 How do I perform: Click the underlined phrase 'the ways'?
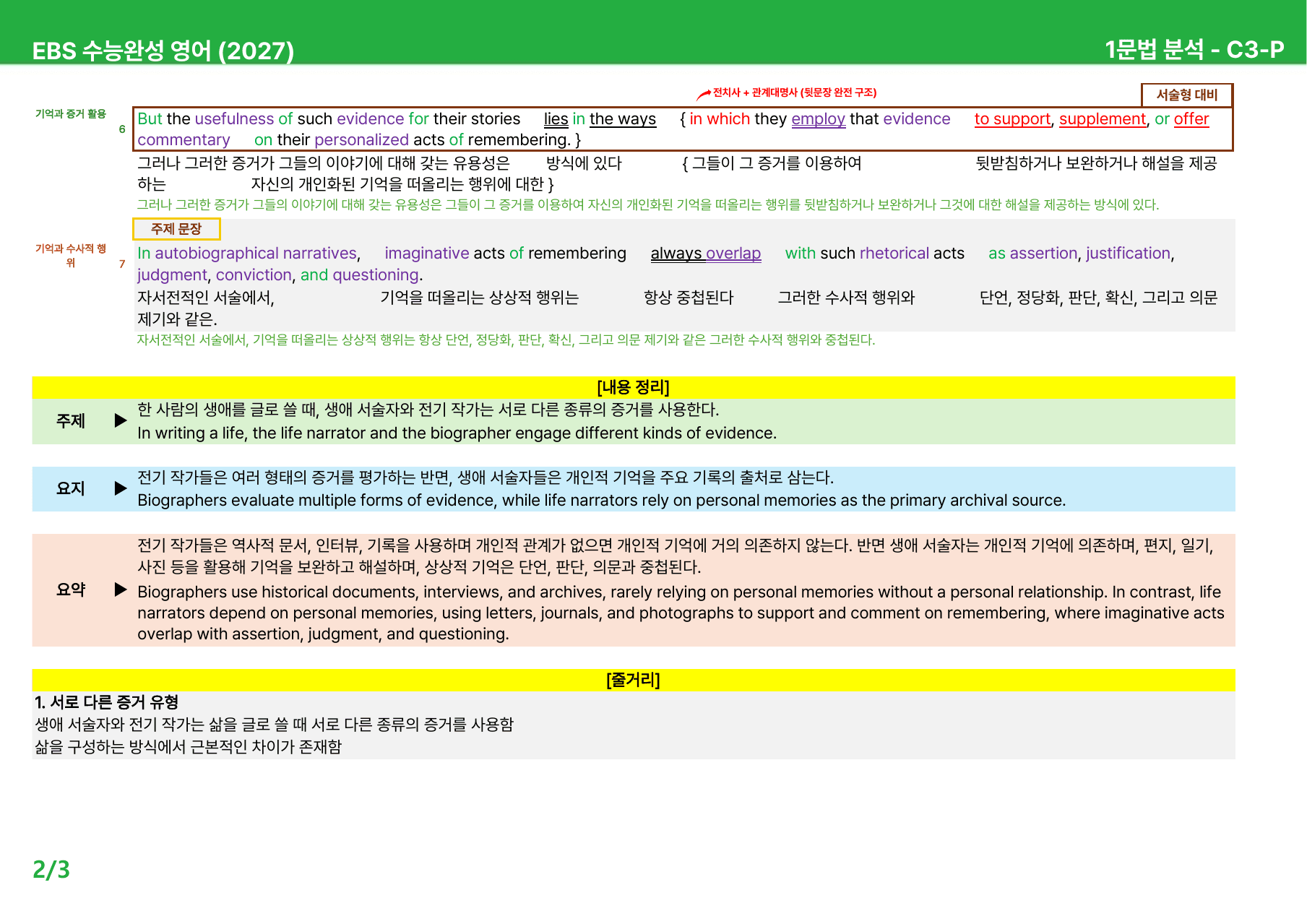pyautogui.click(x=623, y=119)
